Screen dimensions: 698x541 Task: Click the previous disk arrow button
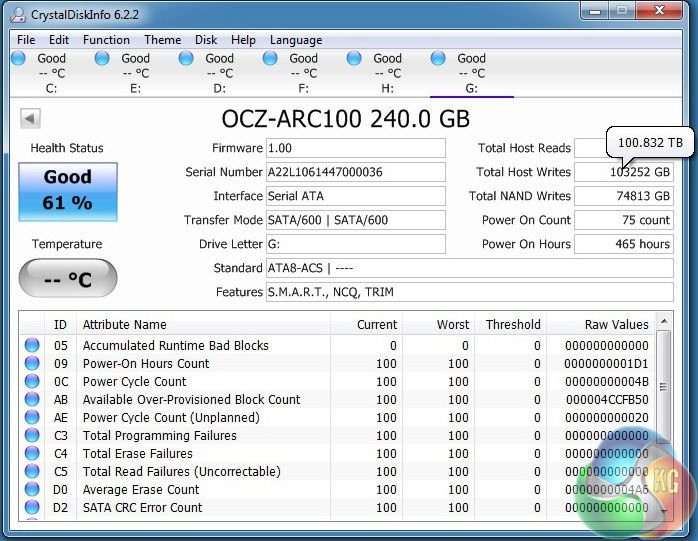(x=30, y=119)
